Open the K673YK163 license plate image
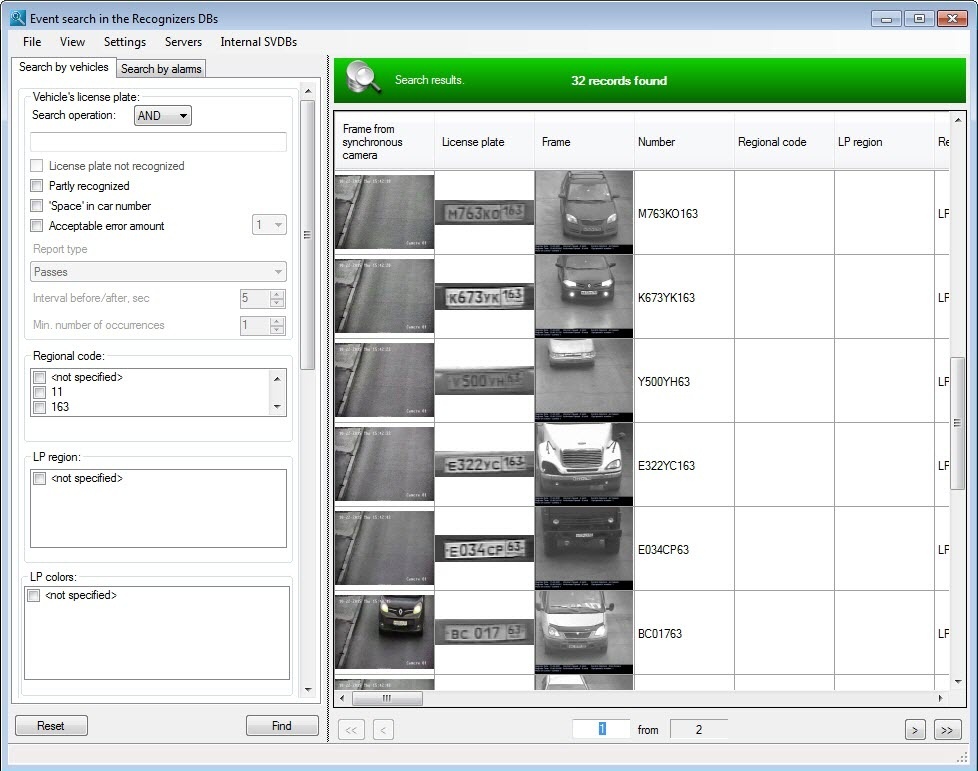The height and width of the screenshot is (771, 978). pyautogui.click(x=484, y=296)
